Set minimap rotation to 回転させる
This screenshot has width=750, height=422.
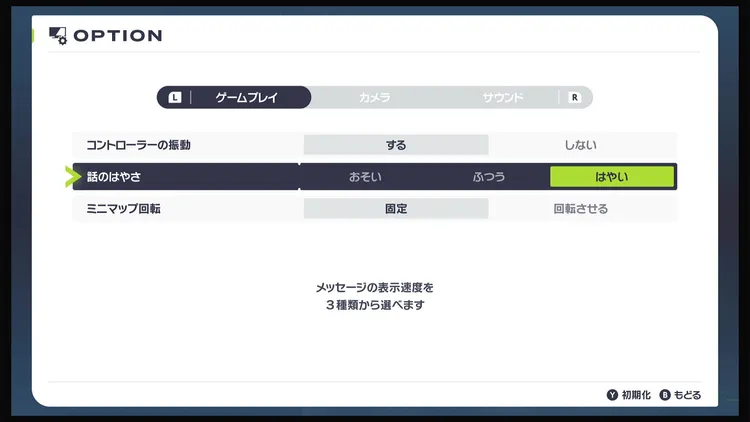pos(581,209)
